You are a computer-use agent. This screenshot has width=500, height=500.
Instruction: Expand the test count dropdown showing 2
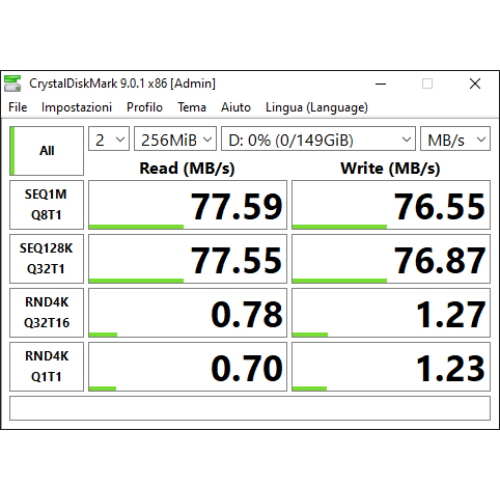109,139
